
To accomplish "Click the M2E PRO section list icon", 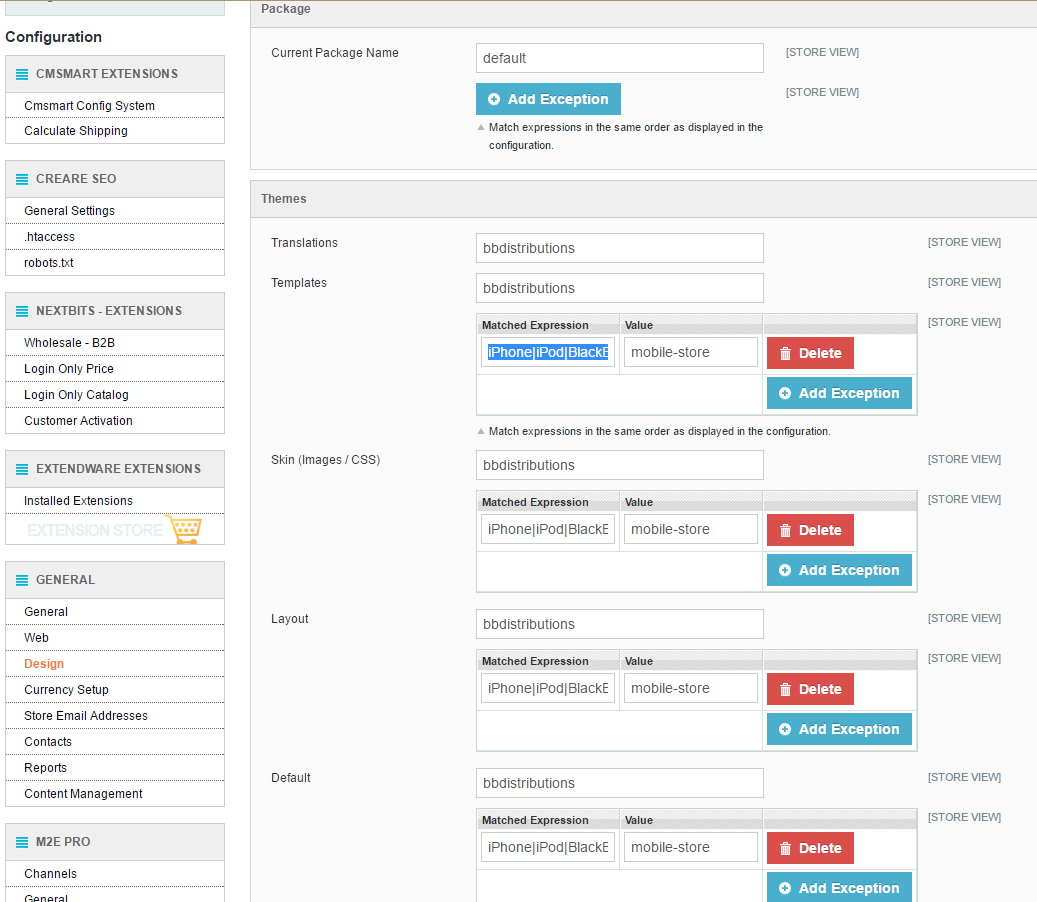I will click(22, 842).
